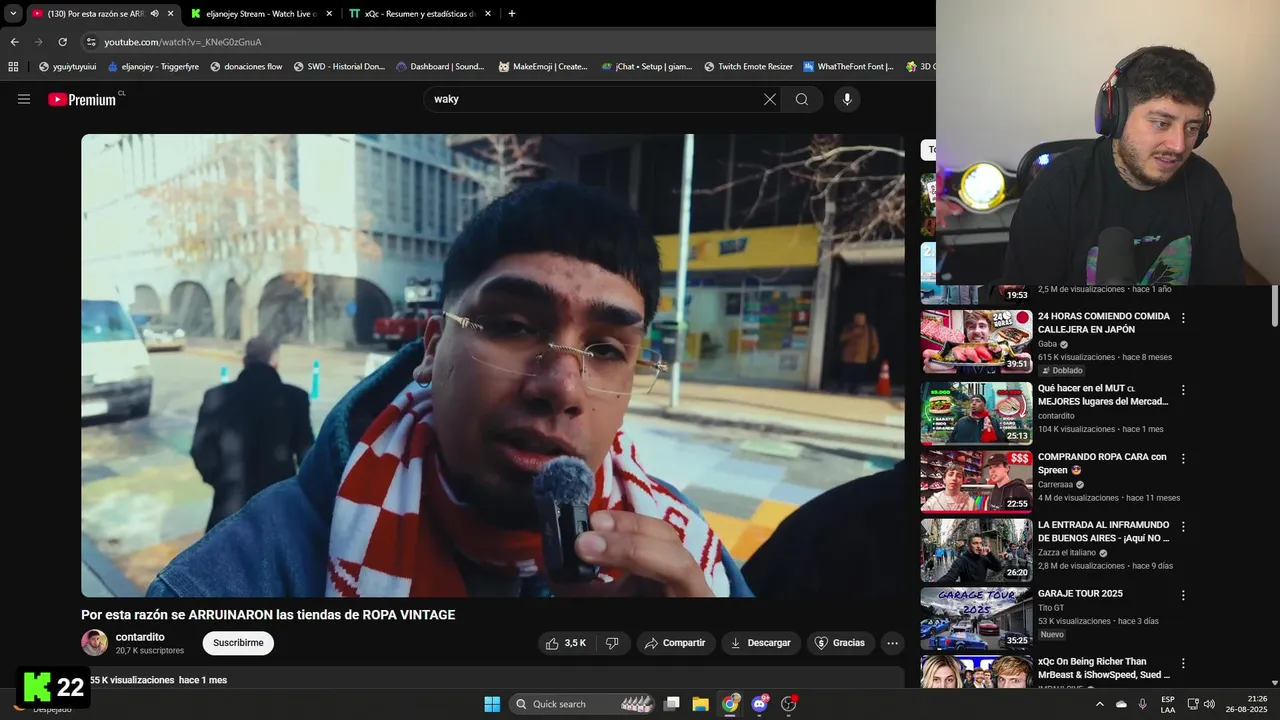1280x720 pixels.
Task: Open Task View on taskbar
Action: coord(672,704)
